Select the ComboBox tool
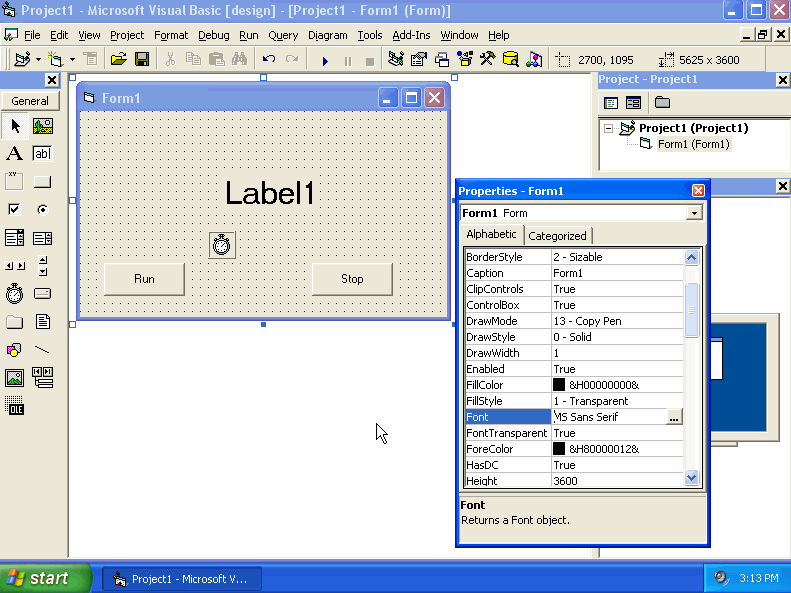This screenshot has height=593, width=791. click(15, 238)
